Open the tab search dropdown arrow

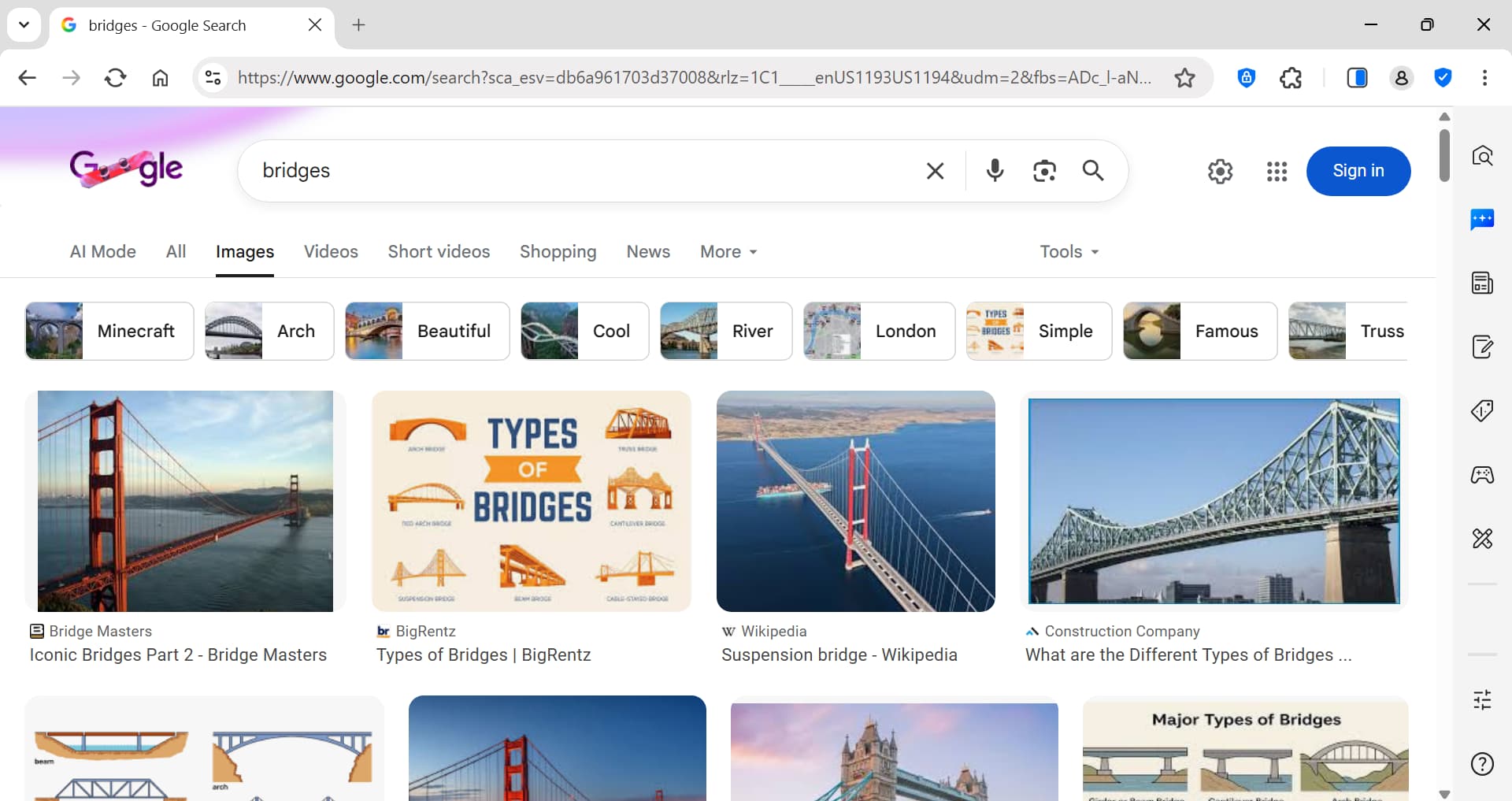pyautogui.click(x=24, y=24)
